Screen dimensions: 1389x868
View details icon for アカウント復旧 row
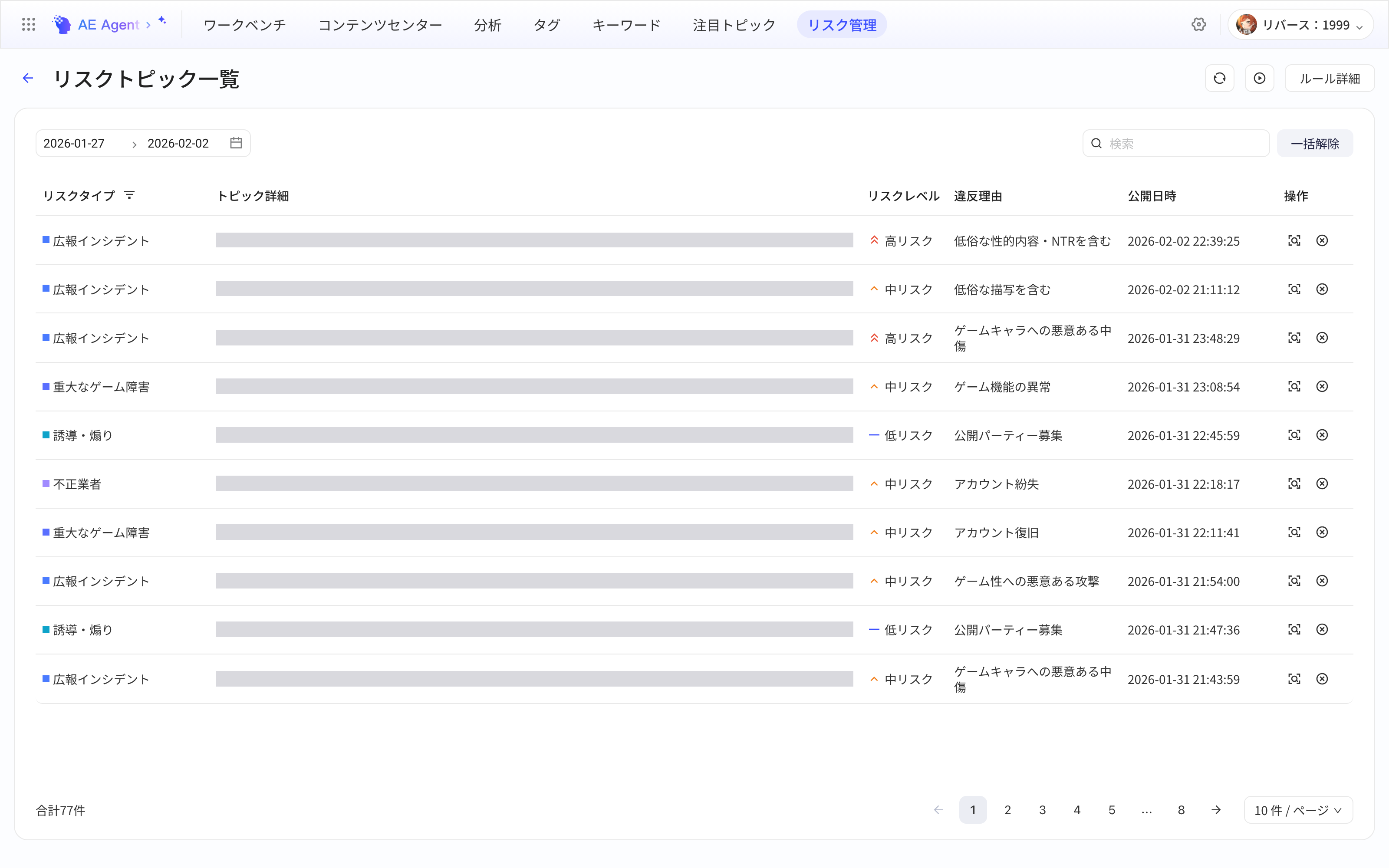tap(1294, 532)
